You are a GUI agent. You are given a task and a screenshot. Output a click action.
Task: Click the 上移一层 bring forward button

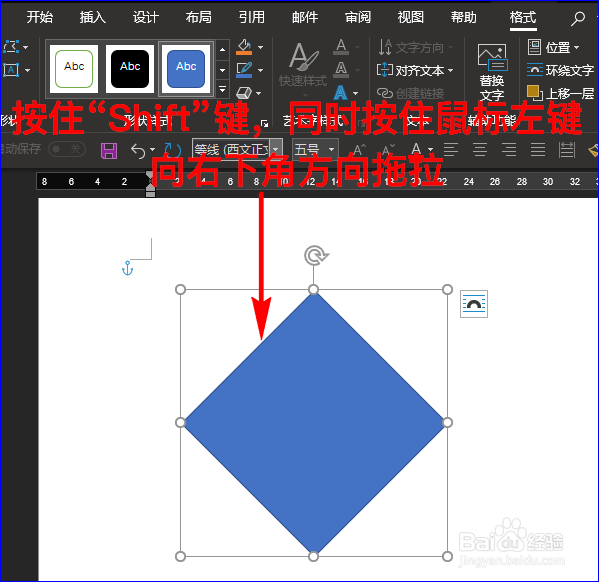(560, 93)
